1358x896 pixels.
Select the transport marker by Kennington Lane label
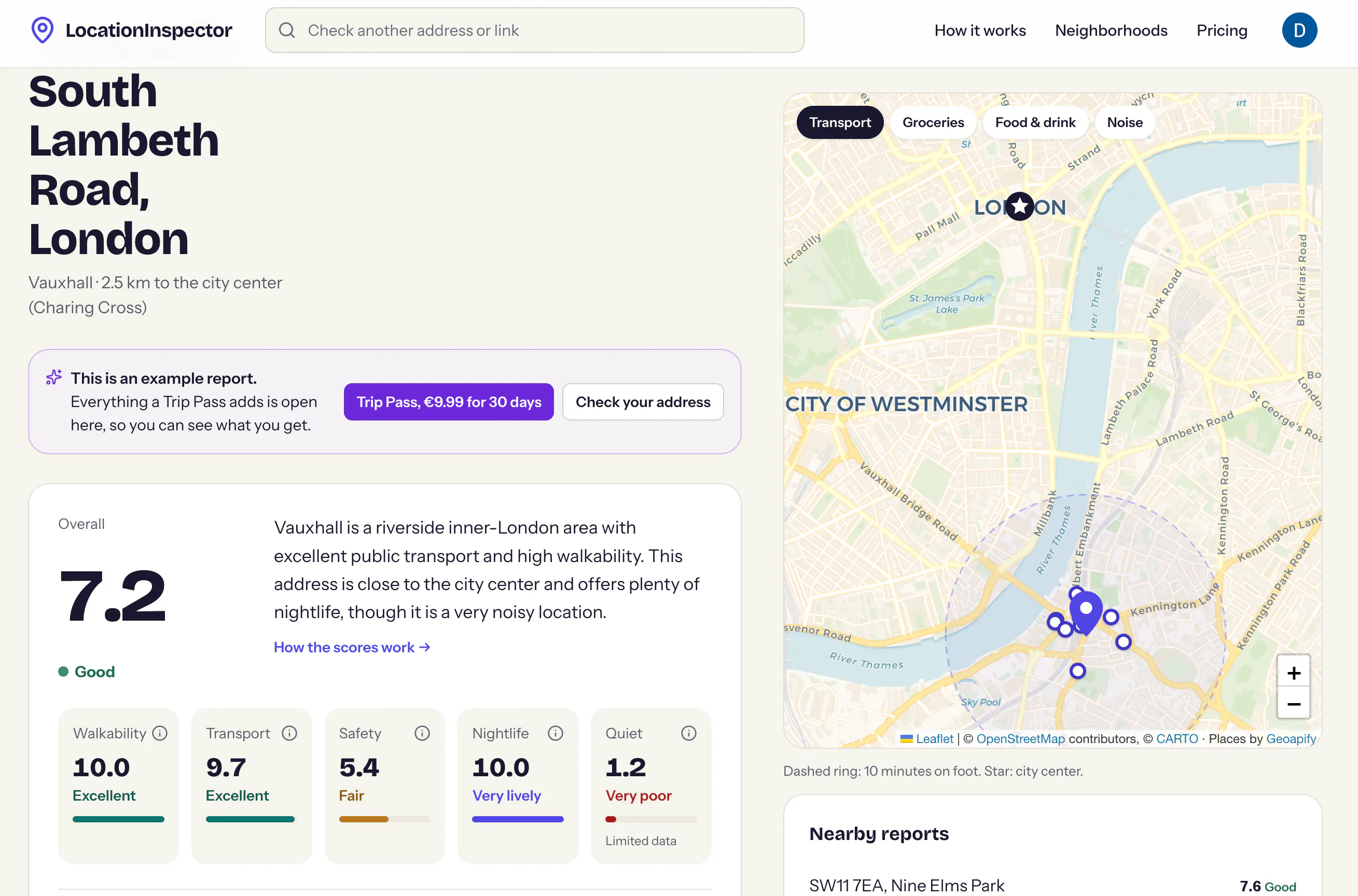point(1111,617)
